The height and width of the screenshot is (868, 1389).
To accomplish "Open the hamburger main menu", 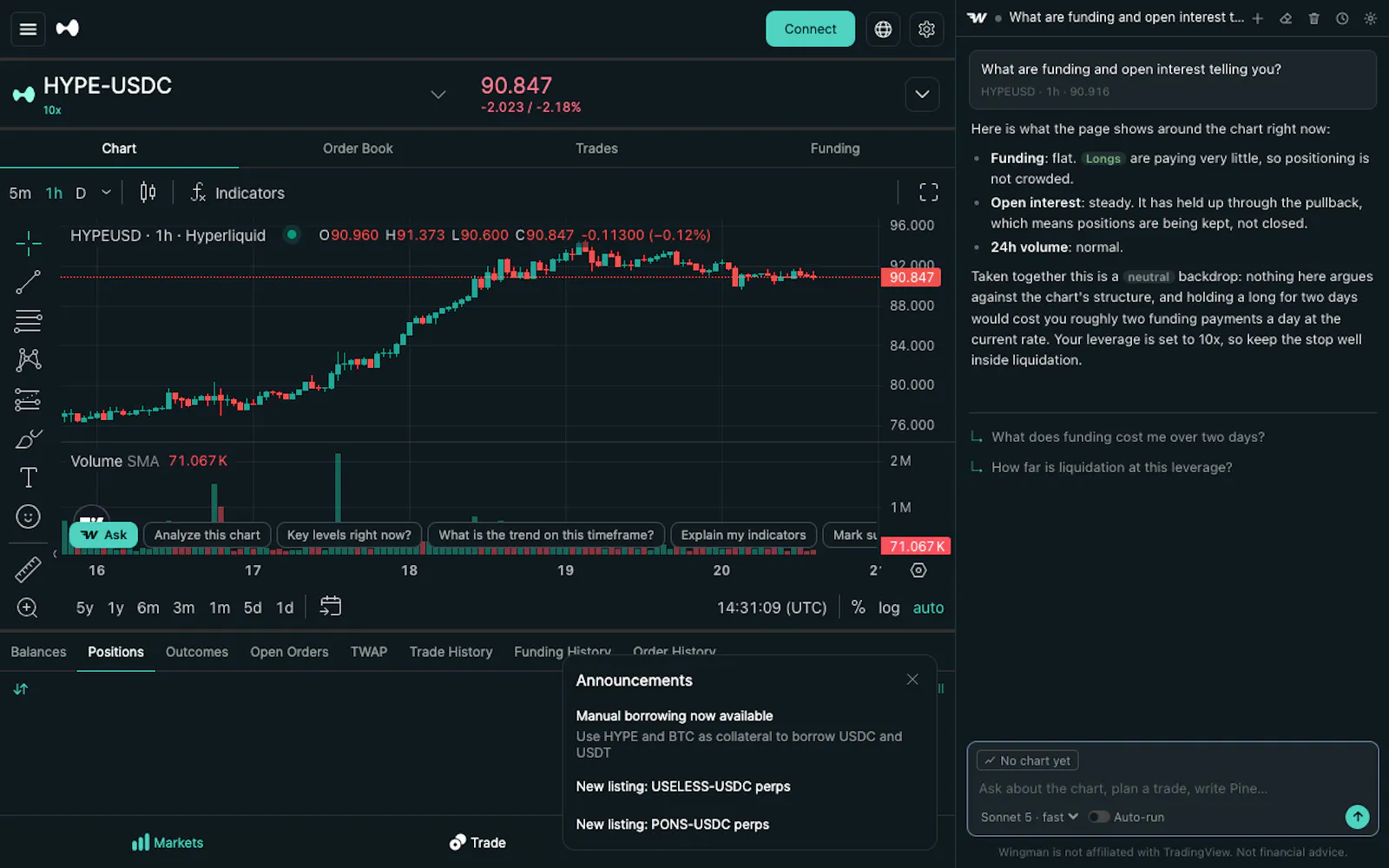I will coord(28,30).
